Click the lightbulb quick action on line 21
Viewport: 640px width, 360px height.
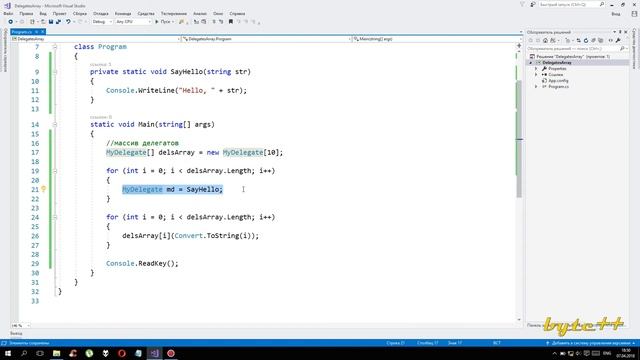point(44,189)
